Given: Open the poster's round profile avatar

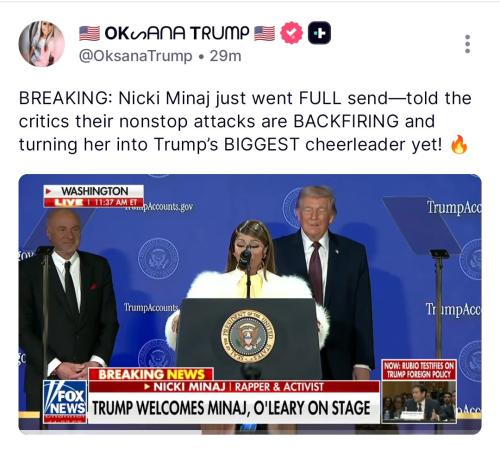Looking at the screenshot, I should 41,44.
